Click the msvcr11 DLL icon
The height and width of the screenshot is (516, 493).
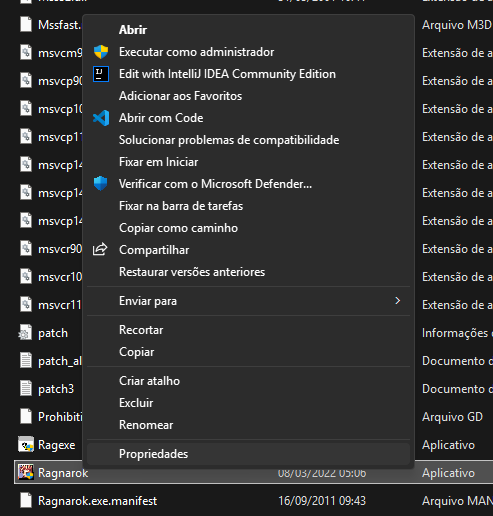(x=26, y=305)
